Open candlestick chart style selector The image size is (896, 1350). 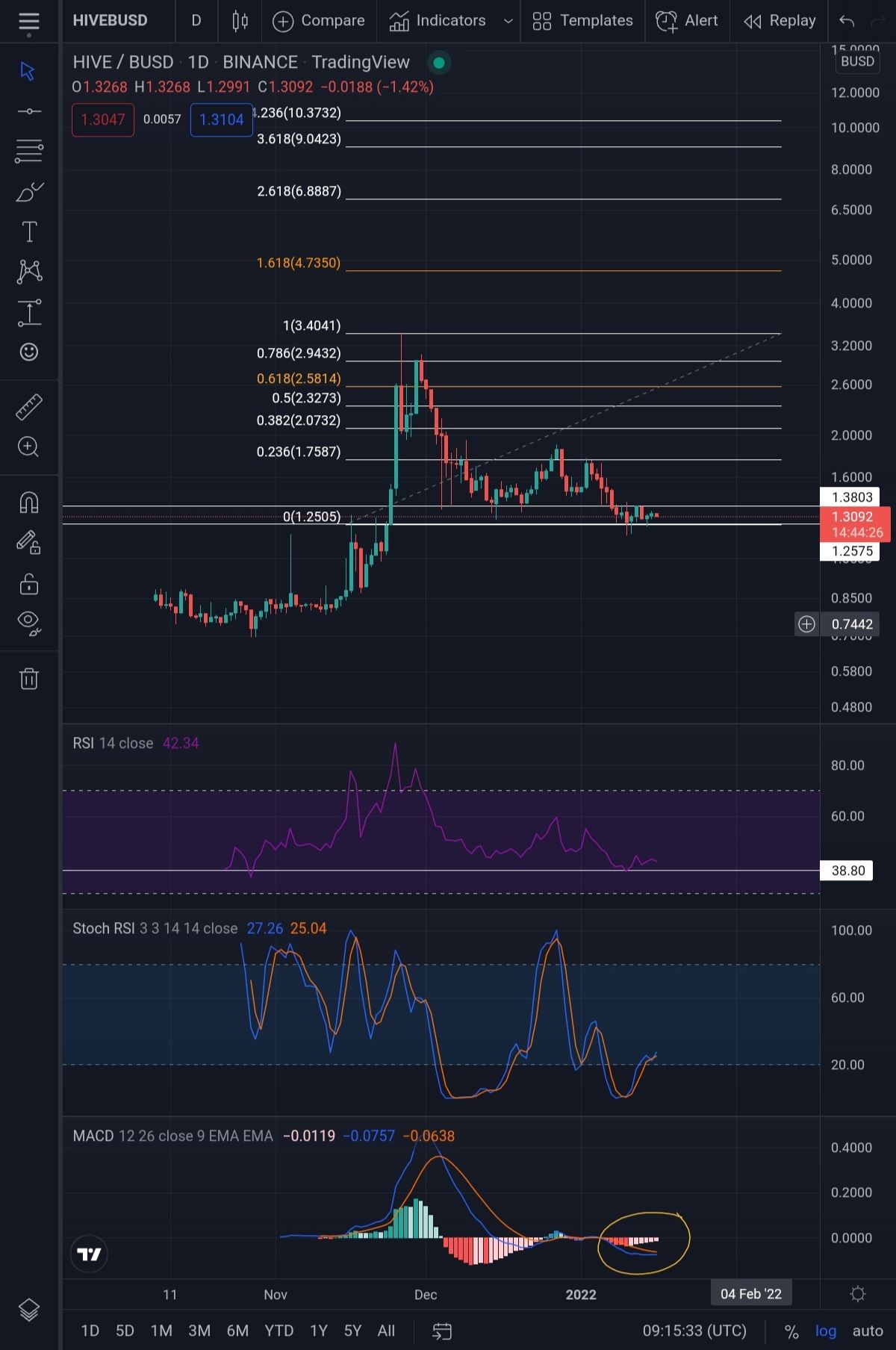(240, 21)
